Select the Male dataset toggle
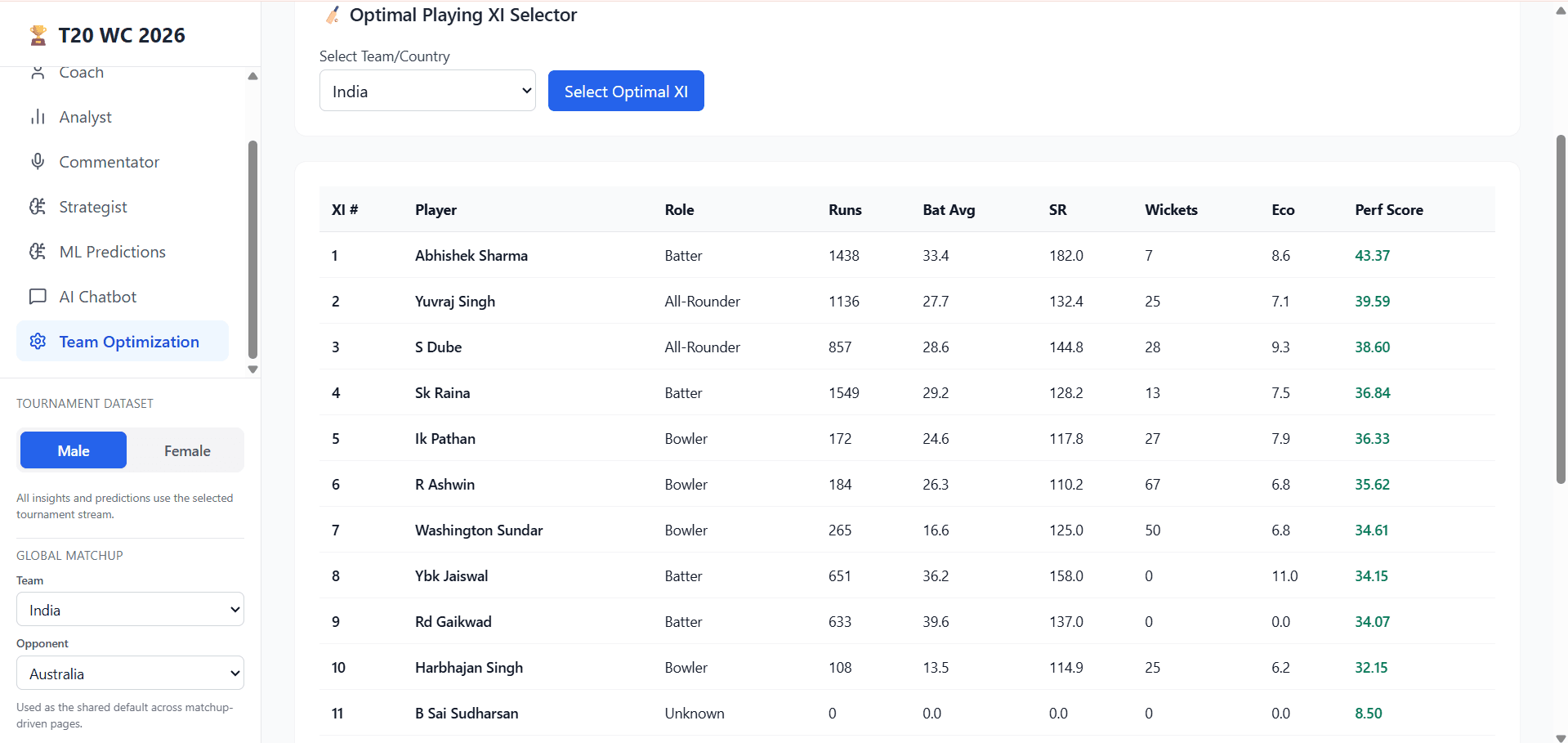This screenshot has width=1568, height=743. 73,450
